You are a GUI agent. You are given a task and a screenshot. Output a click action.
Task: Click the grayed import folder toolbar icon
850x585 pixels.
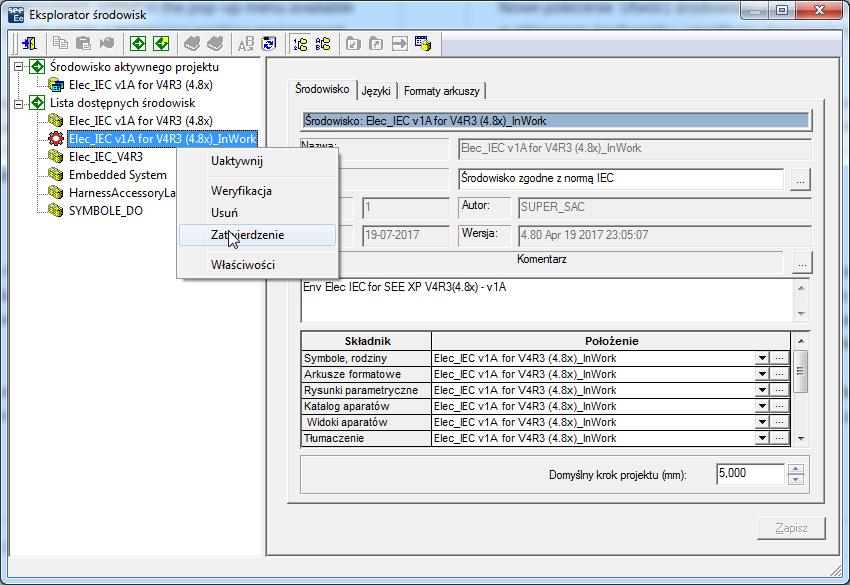[353, 43]
